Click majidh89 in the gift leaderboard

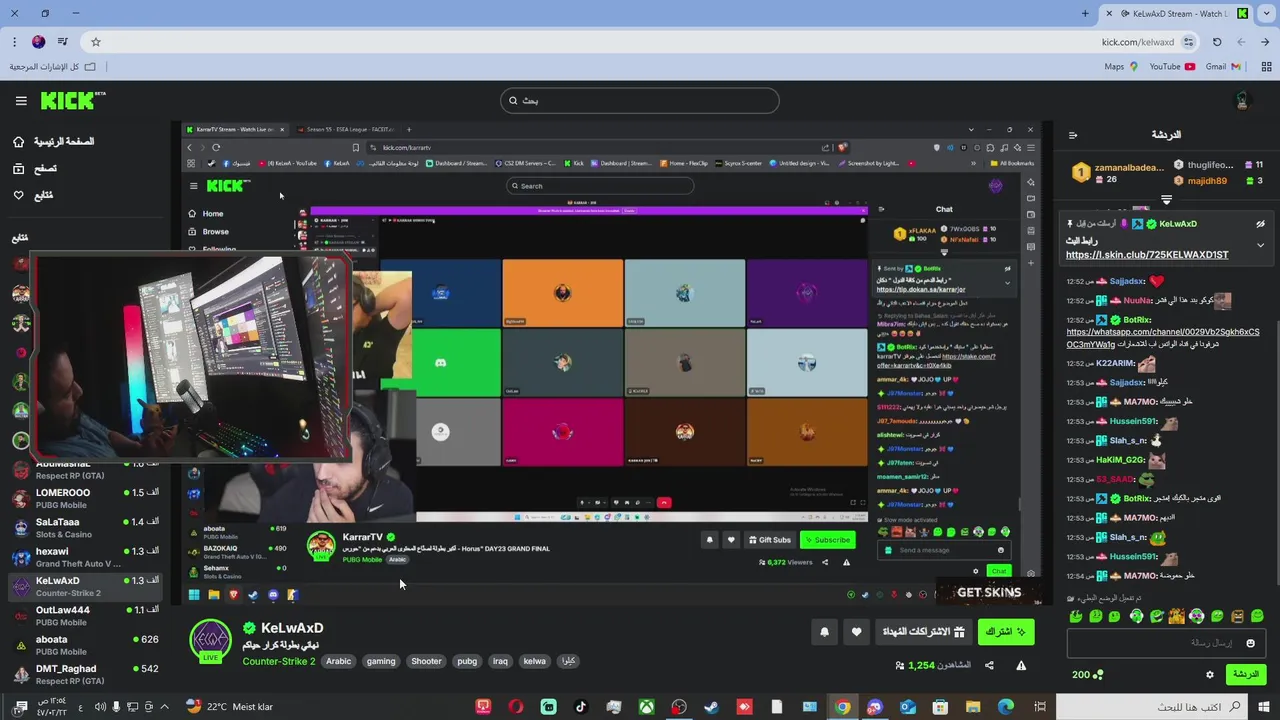point(1207,181)
